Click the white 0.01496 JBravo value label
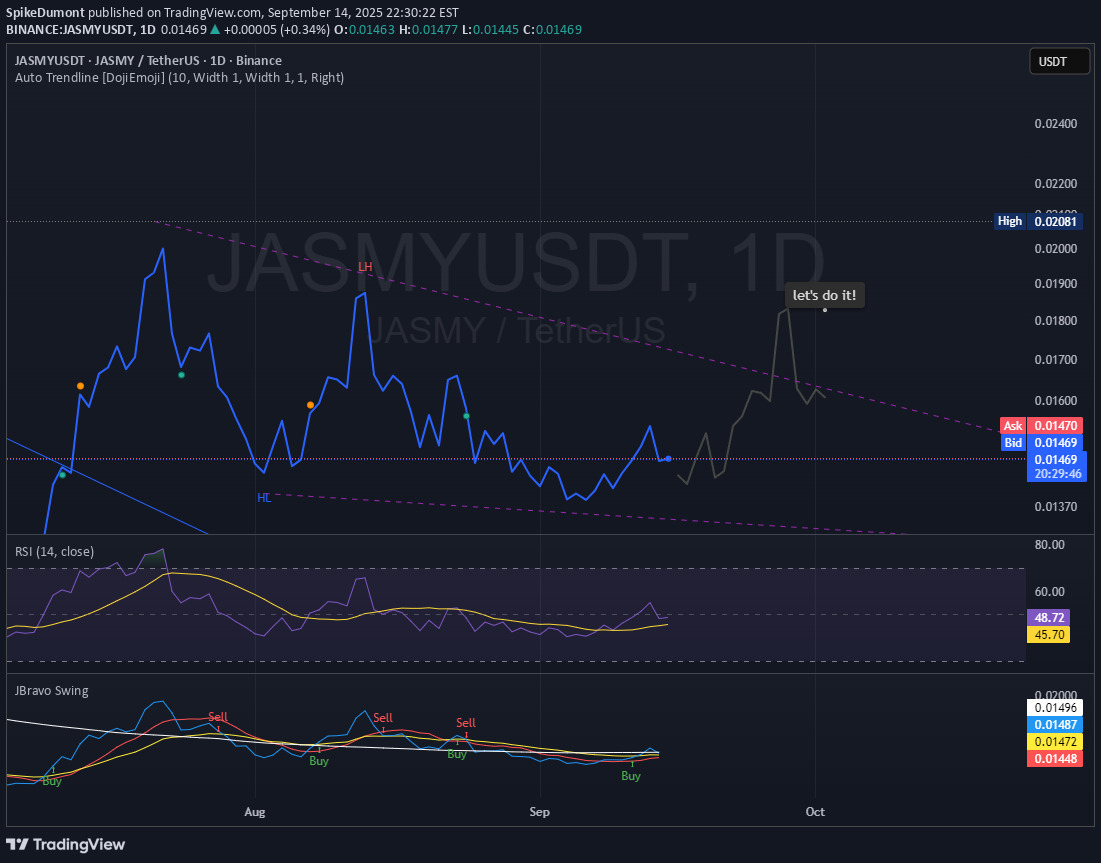Image resolution: width=1101 pixels, height=863 pixels. [1054, 709]
